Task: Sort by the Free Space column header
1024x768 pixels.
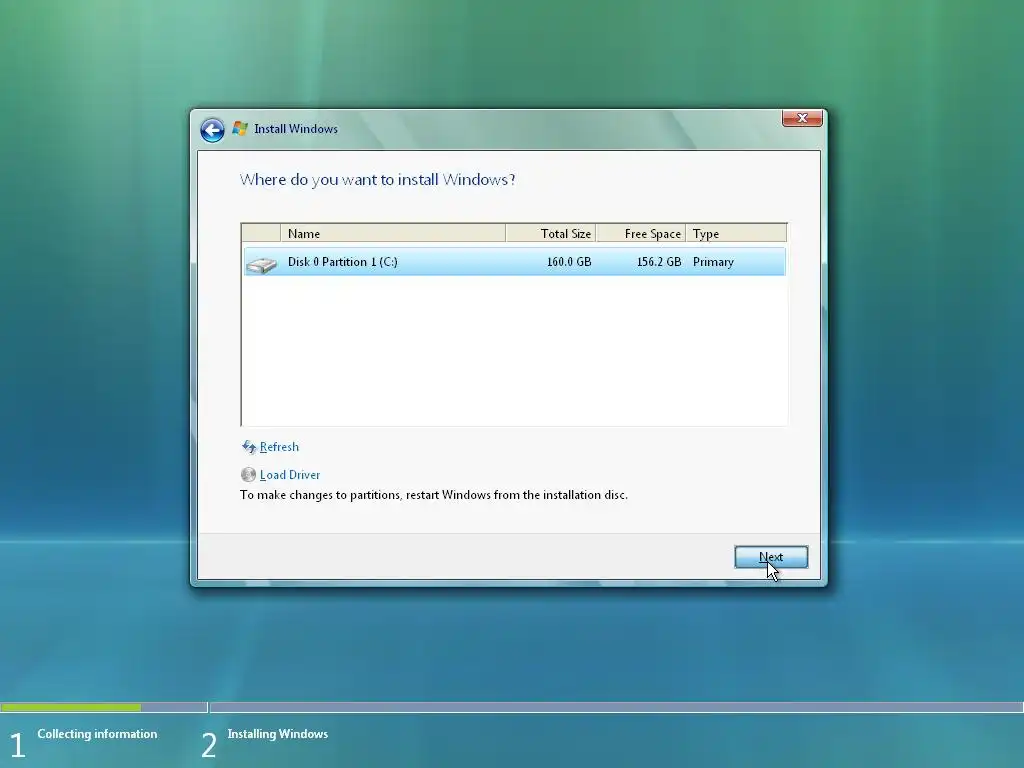Action: pyautogui.click(x=641, y=233)
